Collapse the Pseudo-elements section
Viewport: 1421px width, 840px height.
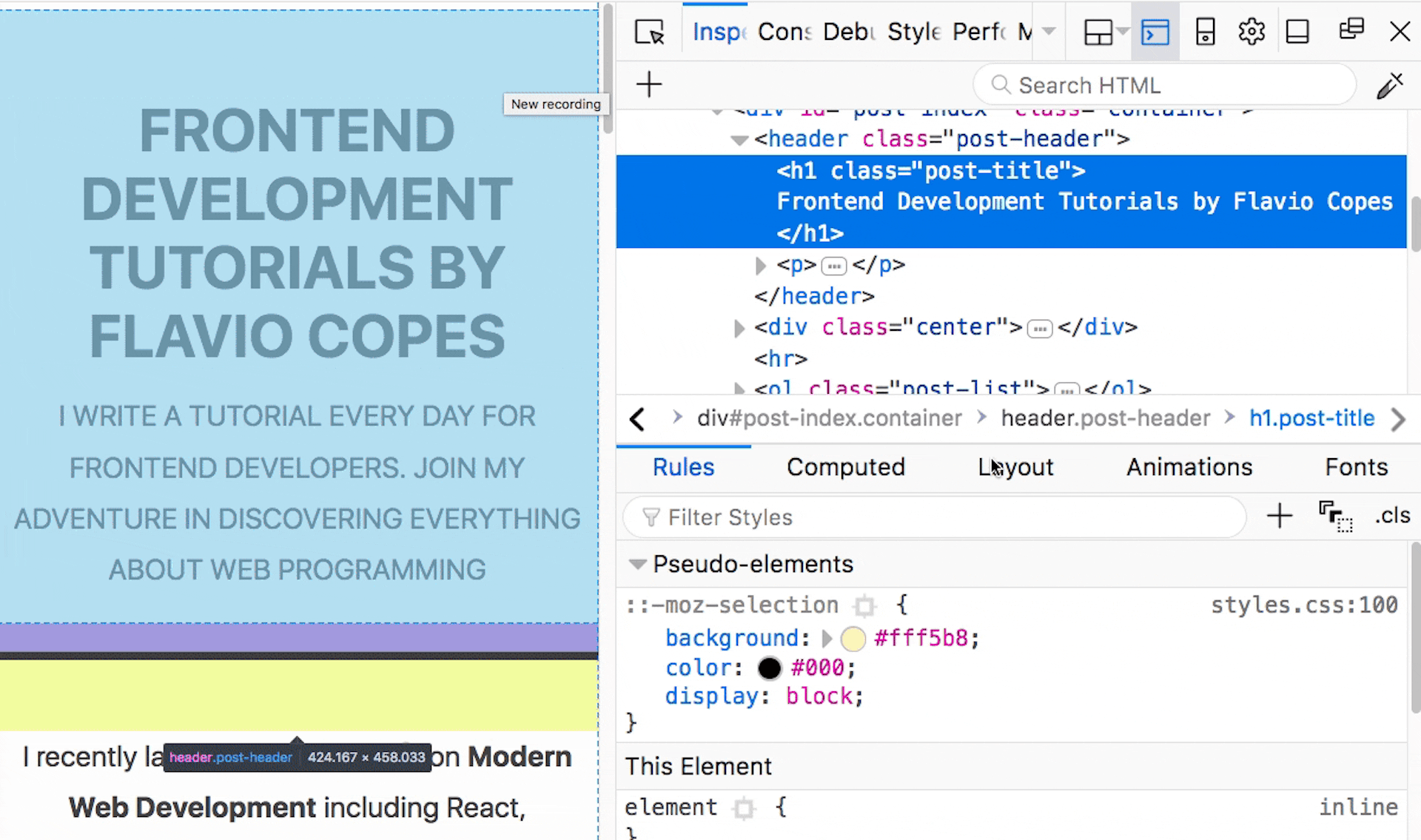pos(637,564)
